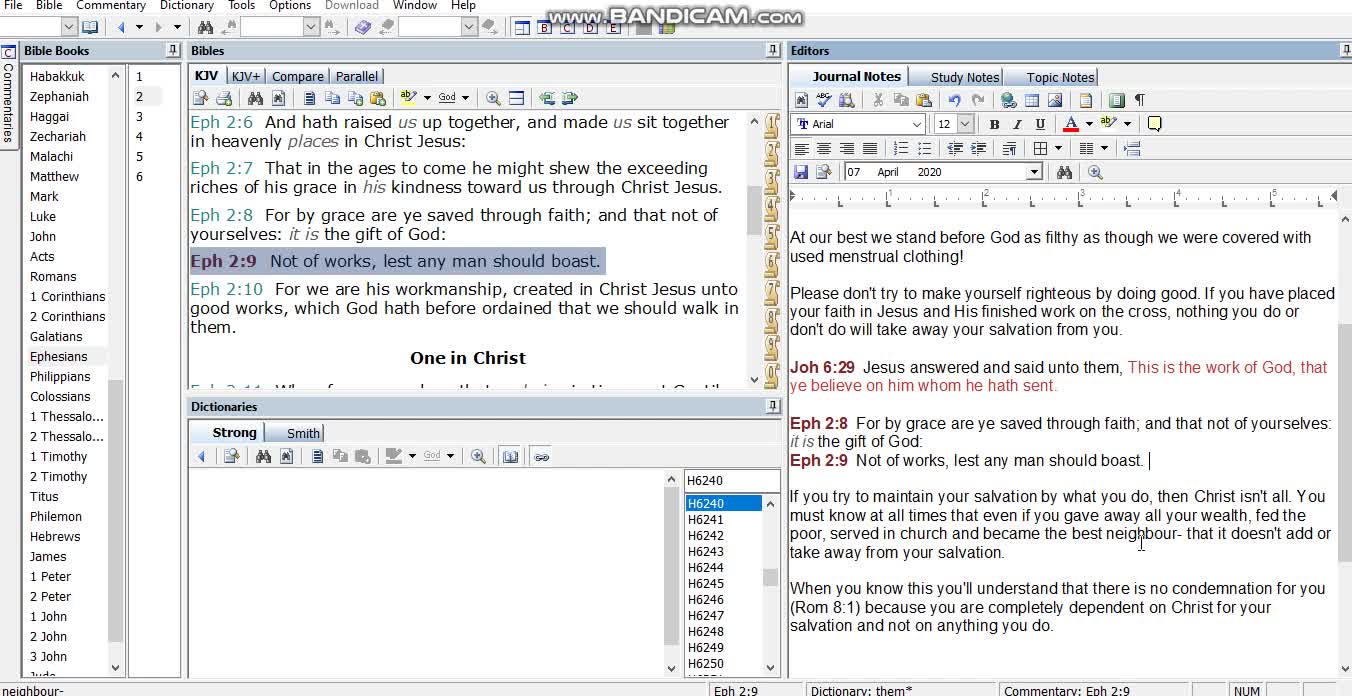The height and width of the screenshot is (696, 1352).
Task: Click the print icon in Bibles toolbar
Action: (x=224, y=98)
